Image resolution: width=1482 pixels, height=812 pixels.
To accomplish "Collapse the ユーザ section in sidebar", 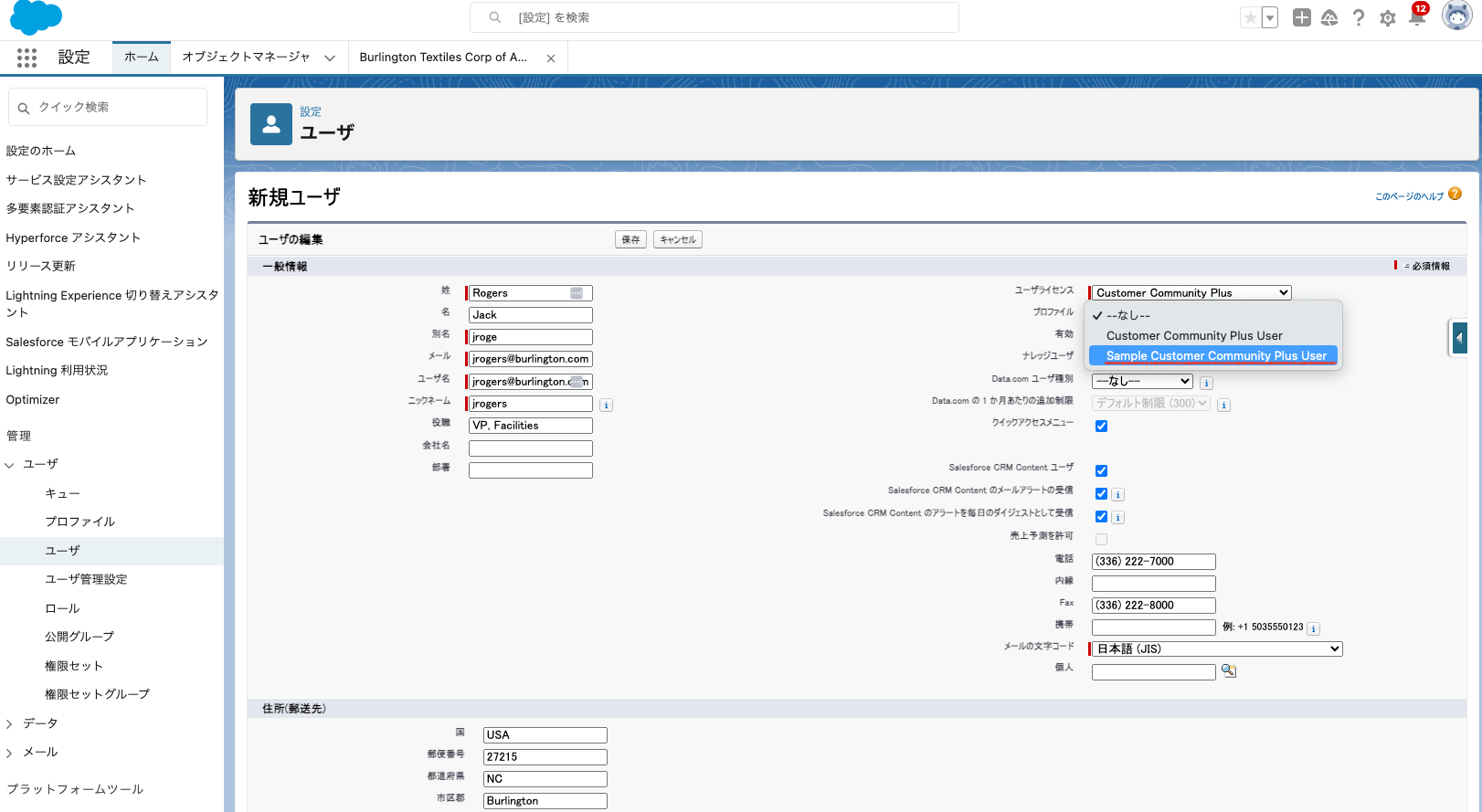I will [x=9, y=465].
